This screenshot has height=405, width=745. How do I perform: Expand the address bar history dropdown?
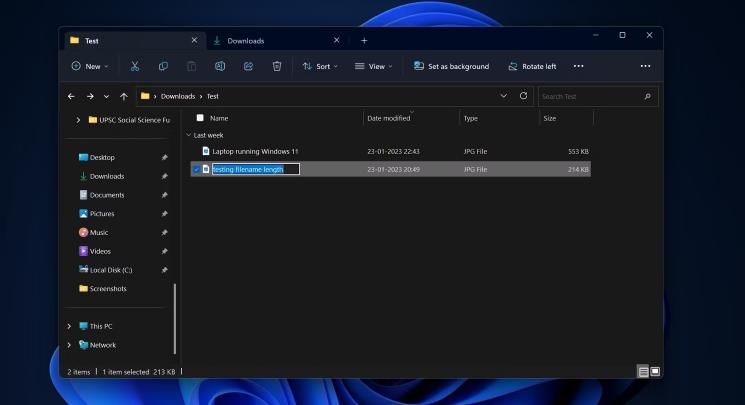504,96
